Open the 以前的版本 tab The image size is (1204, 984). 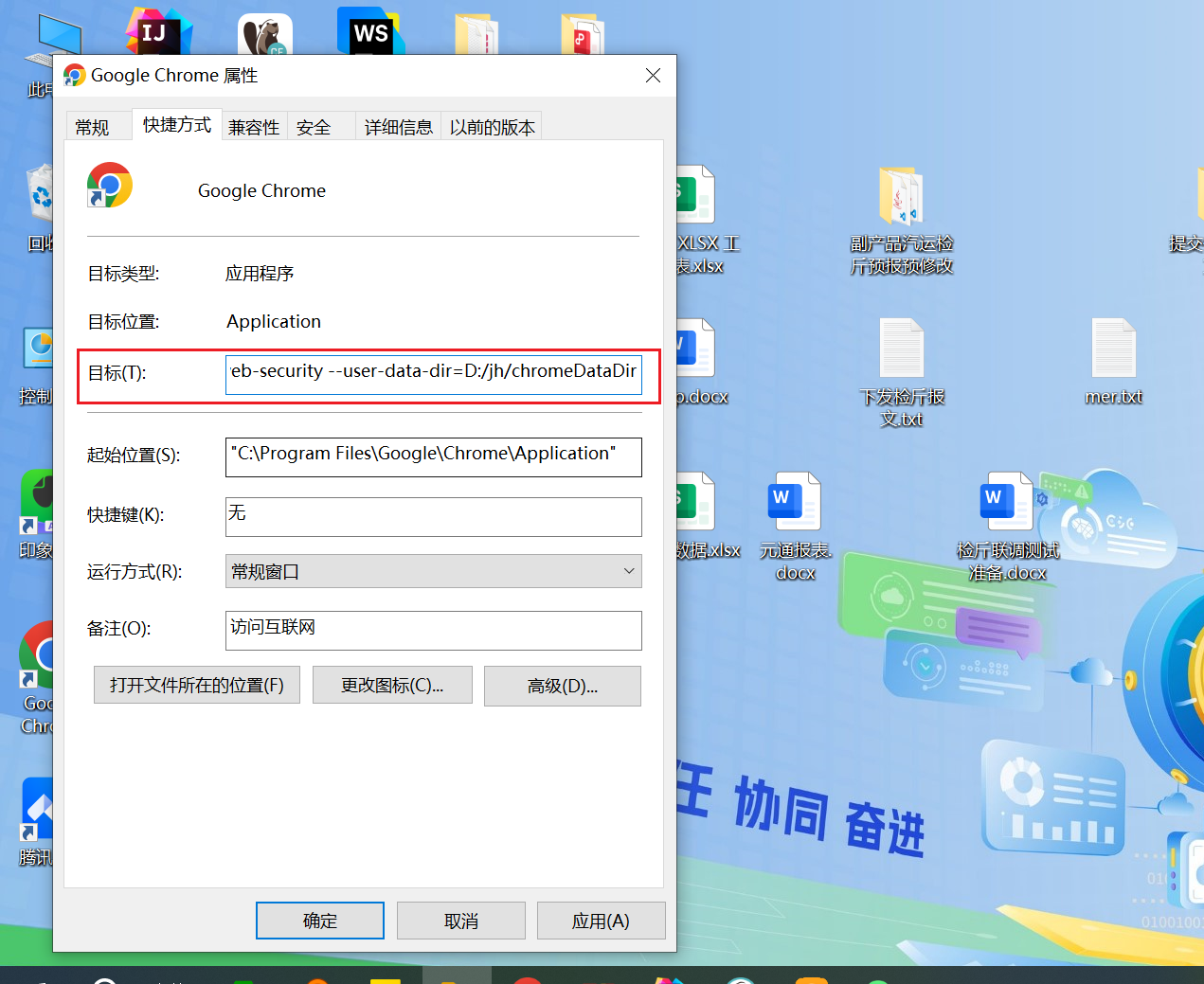pyautogui.click(x=492, y=127)
